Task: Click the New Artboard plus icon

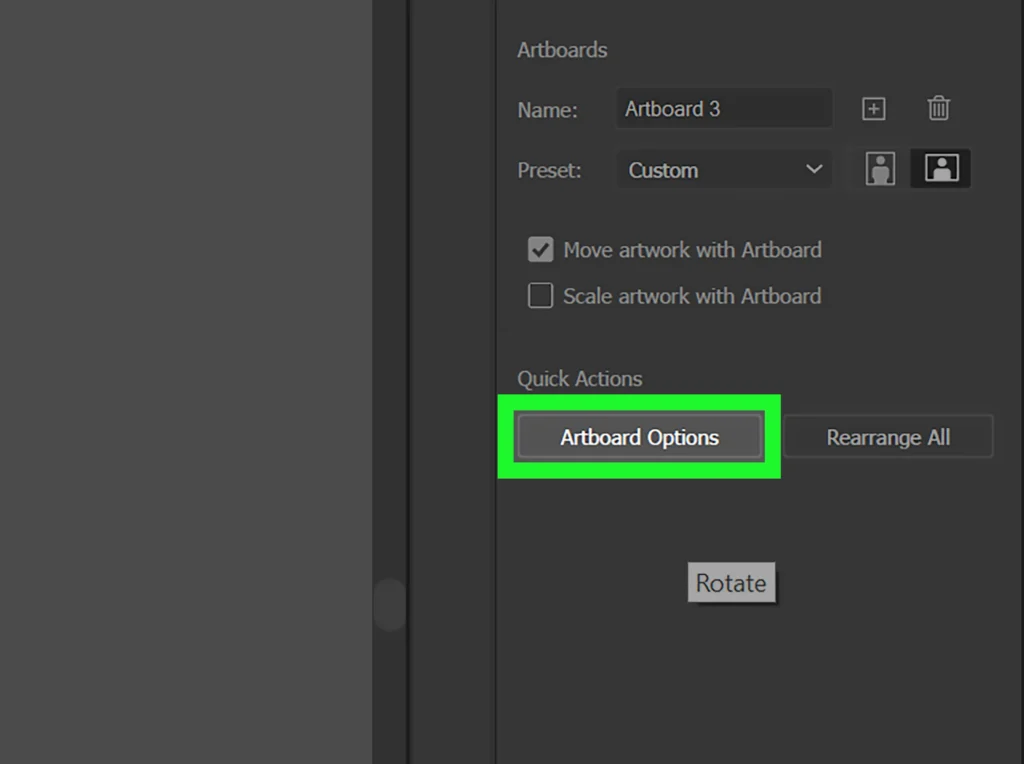Action: pos(873,109)
